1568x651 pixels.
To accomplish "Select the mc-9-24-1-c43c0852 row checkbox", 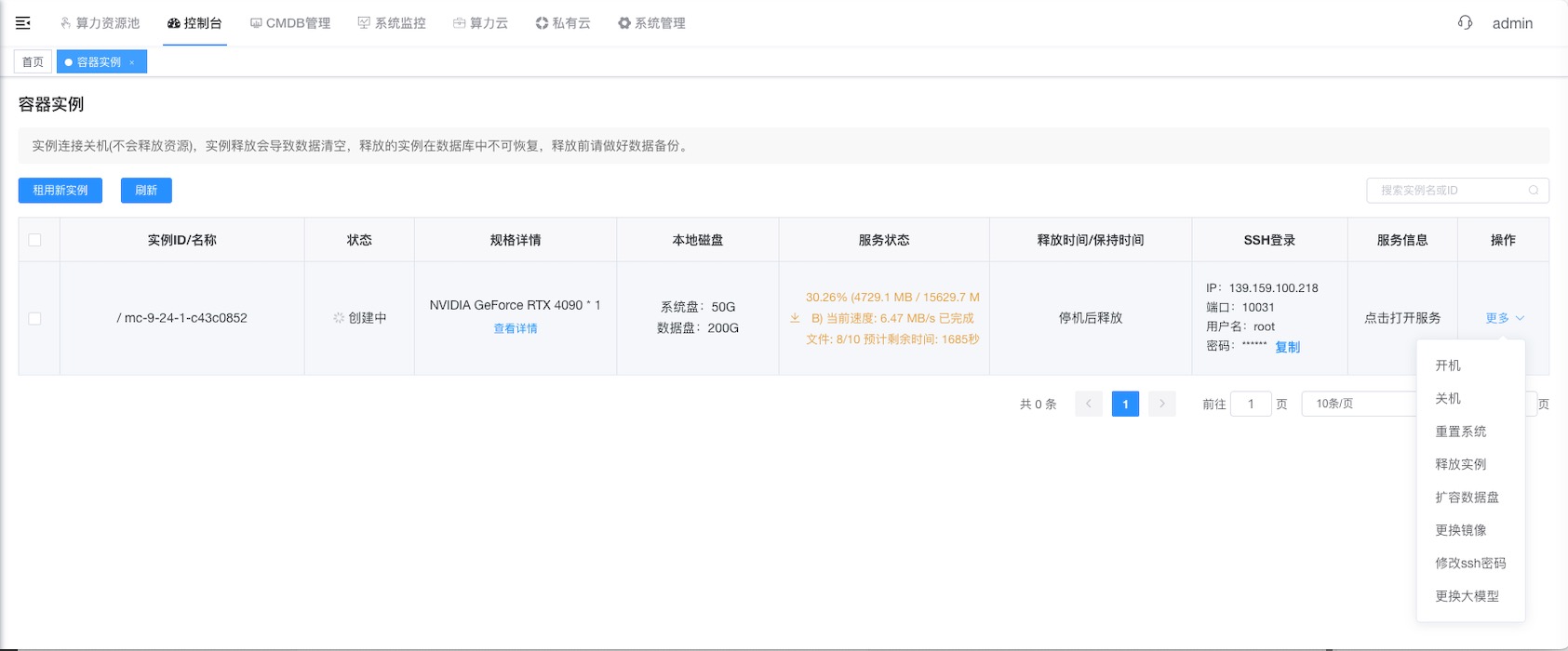I will 35,318.
